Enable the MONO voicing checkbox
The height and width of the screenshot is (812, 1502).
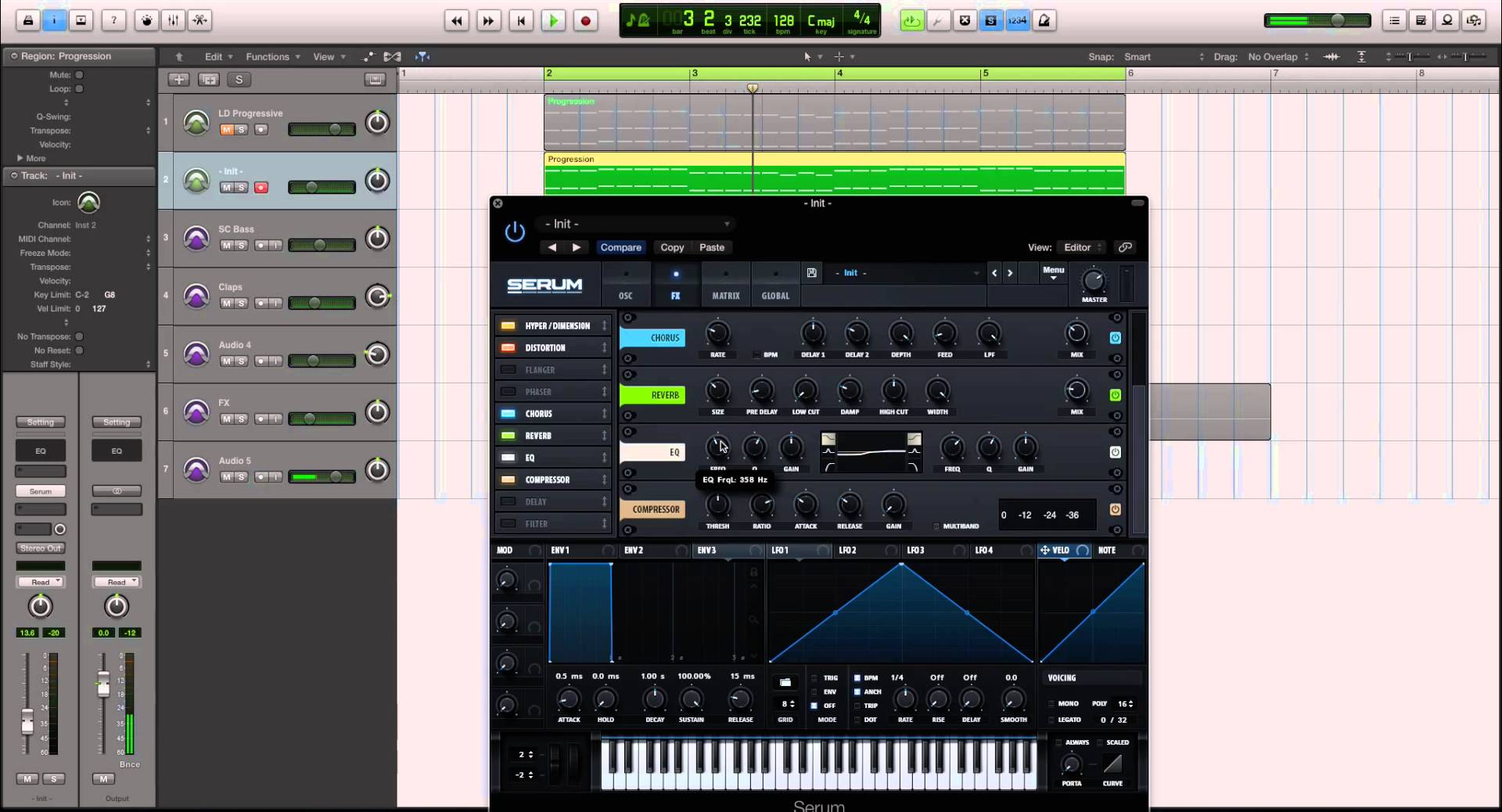[x=1051, y=704]
